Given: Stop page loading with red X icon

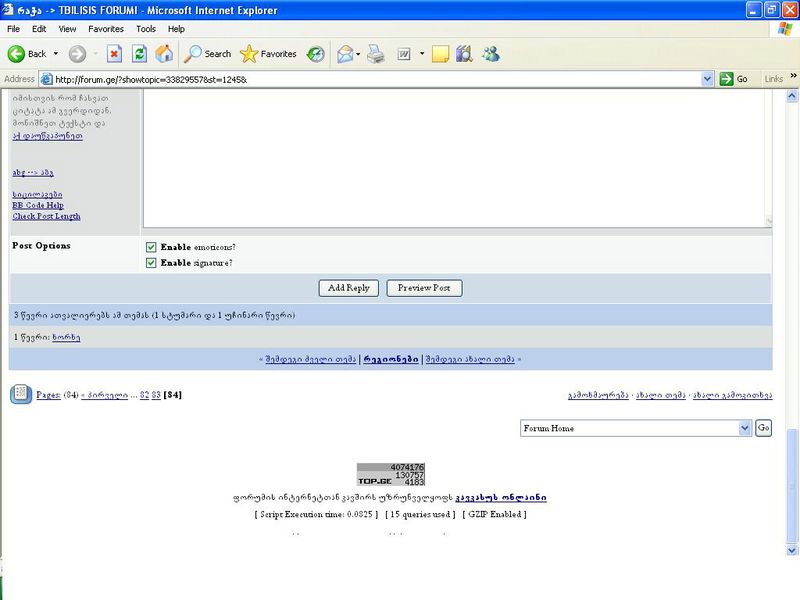Looking at the screenshot, I should click(114, 54).
